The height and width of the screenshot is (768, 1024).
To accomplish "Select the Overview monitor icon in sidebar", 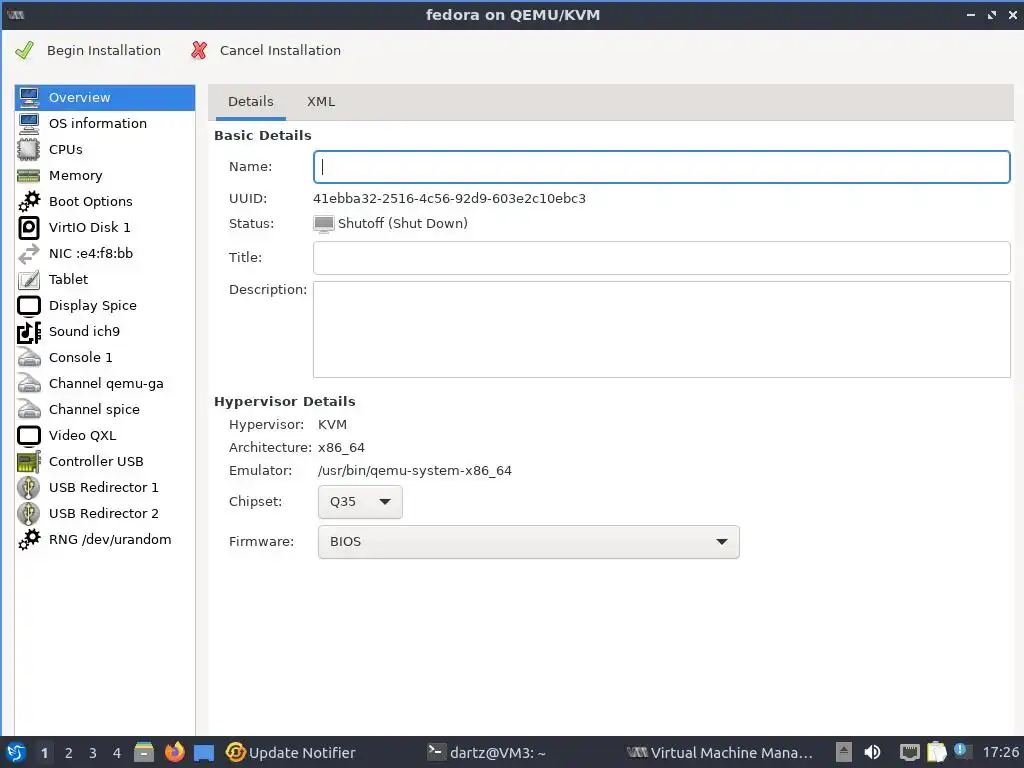I will coord(29,97).
